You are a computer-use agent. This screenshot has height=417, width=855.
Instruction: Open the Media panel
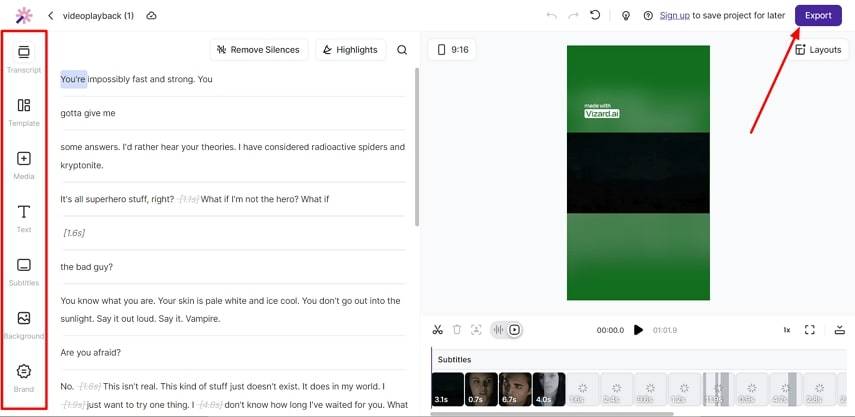click(24, 165)
